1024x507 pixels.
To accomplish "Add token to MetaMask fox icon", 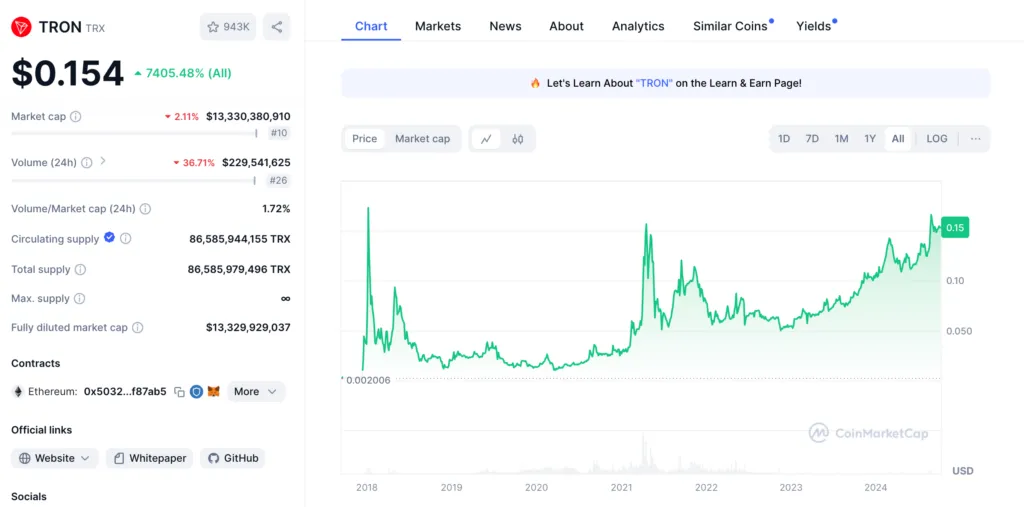I will (214, 392).
